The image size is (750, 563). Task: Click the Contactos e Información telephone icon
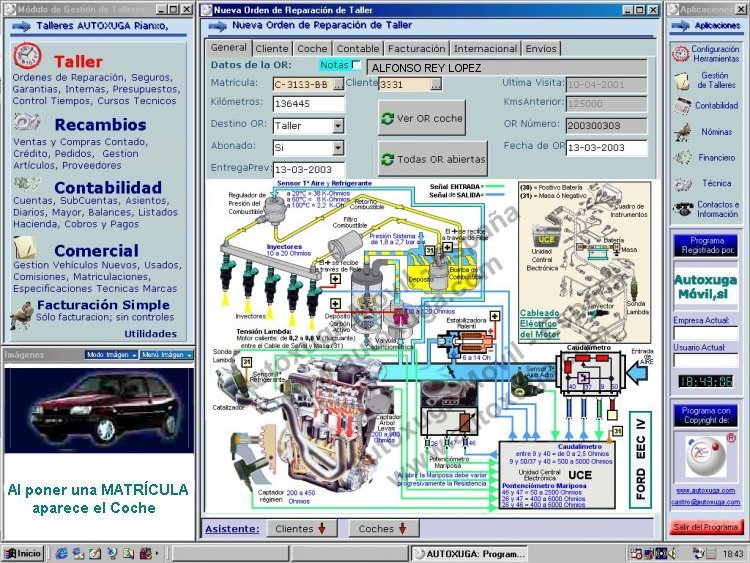coord(683,209)
